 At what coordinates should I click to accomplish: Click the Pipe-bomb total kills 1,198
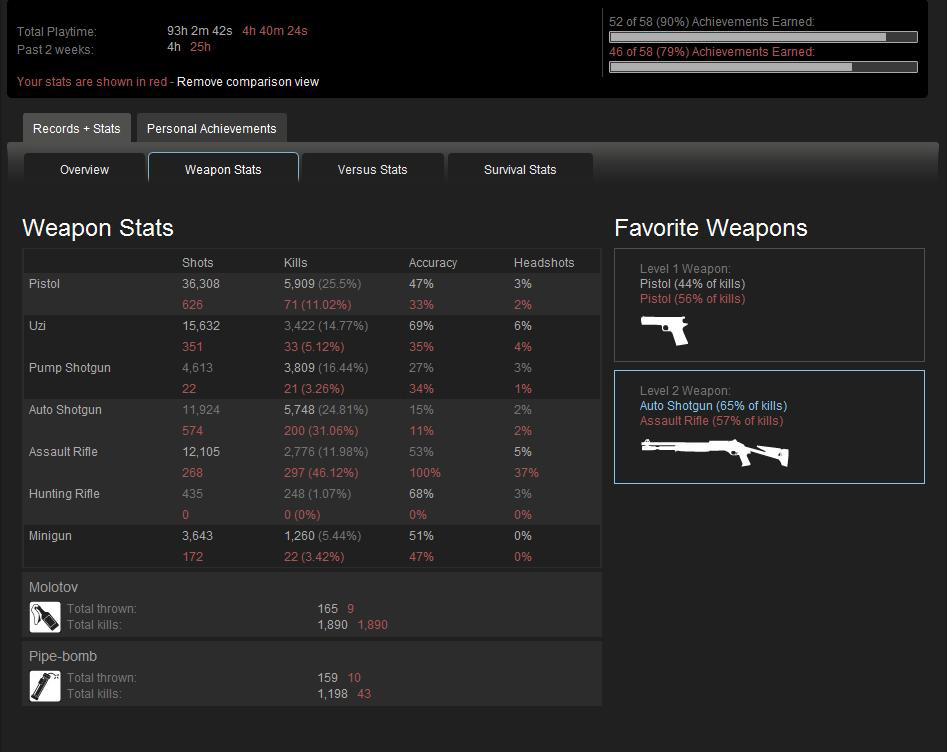point(332,693)
